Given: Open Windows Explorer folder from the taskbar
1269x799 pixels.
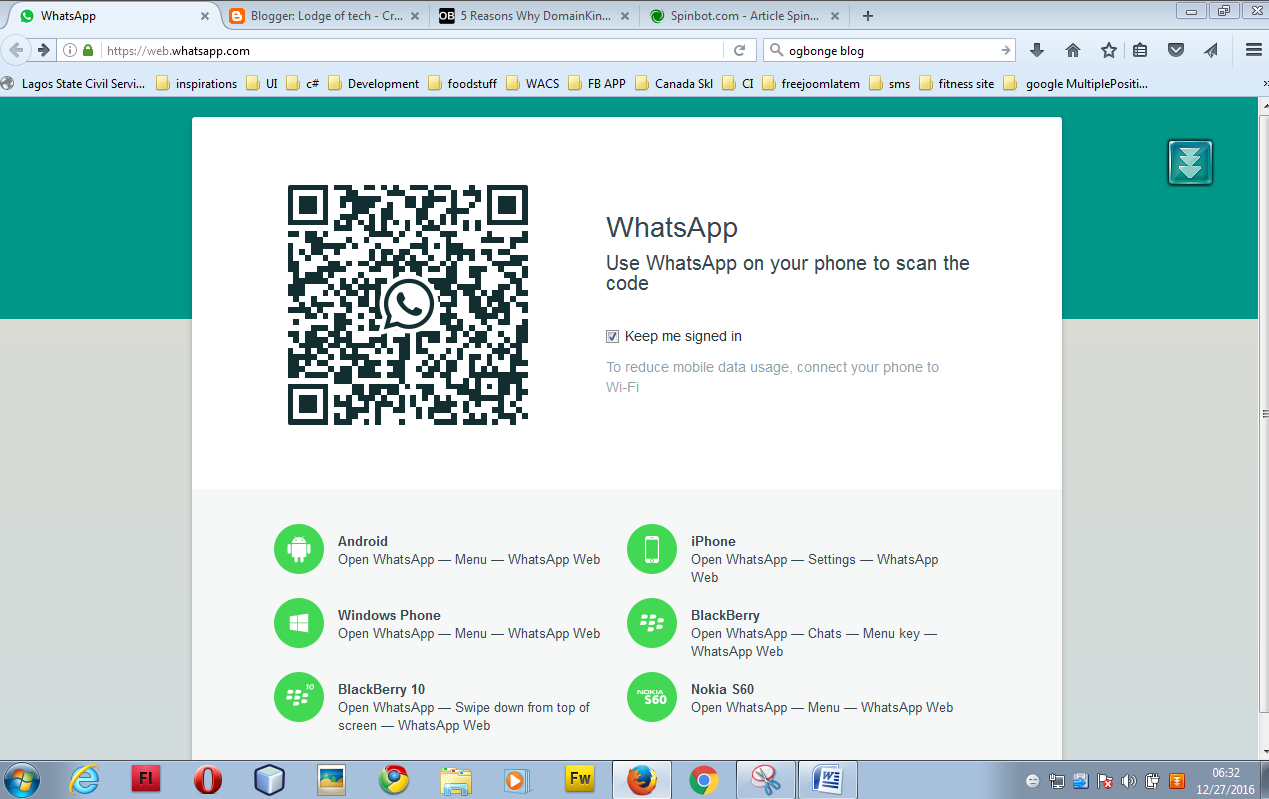Looking at the screenshot, I should coord(456,779).
